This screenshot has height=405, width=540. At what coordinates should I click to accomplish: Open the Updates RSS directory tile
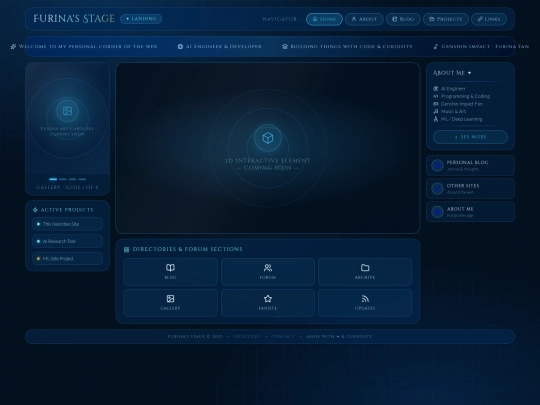365,303
